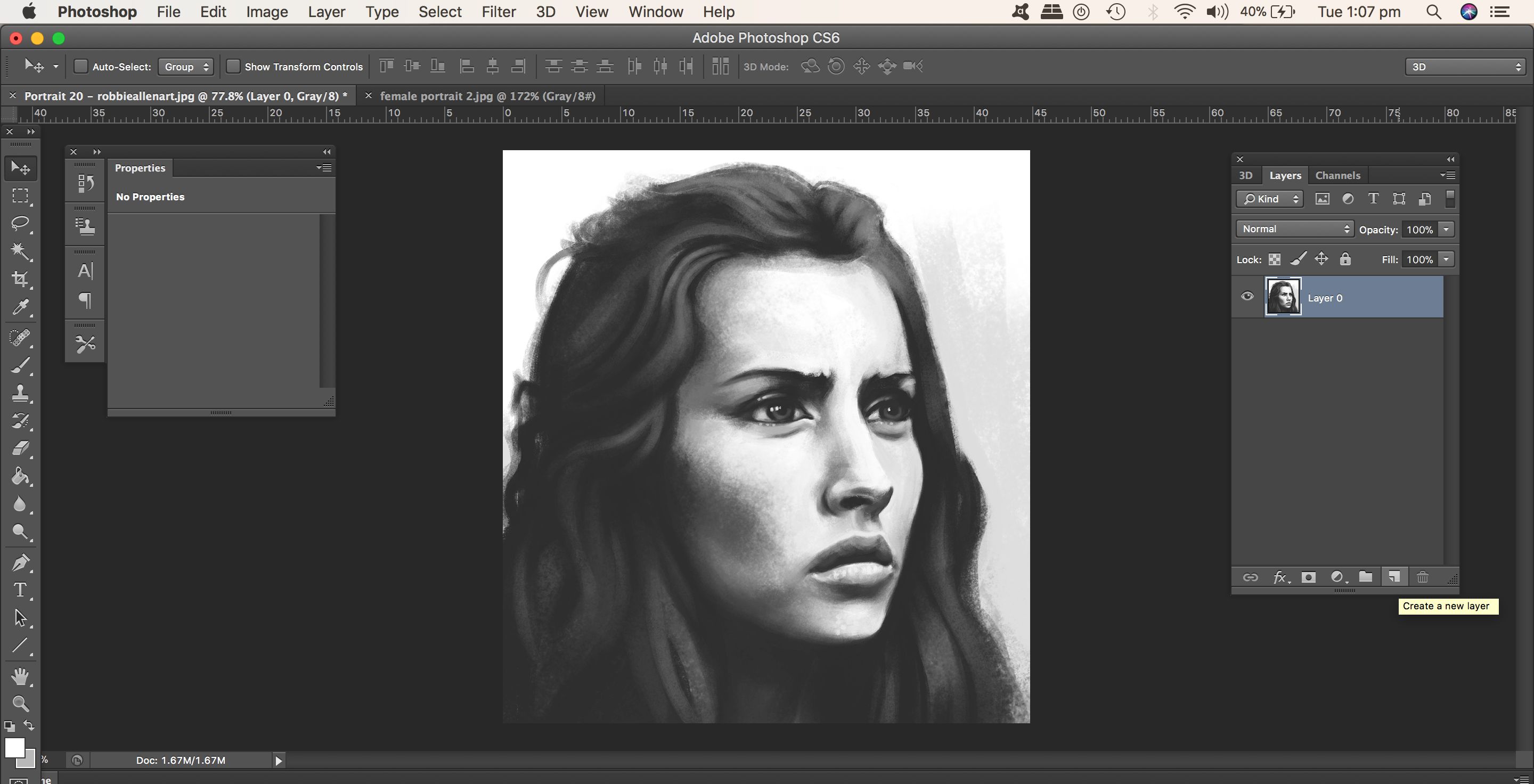1534x784 pixels.
Task: Switch to the 3D panel tab
Action: tap(1246, 176)
